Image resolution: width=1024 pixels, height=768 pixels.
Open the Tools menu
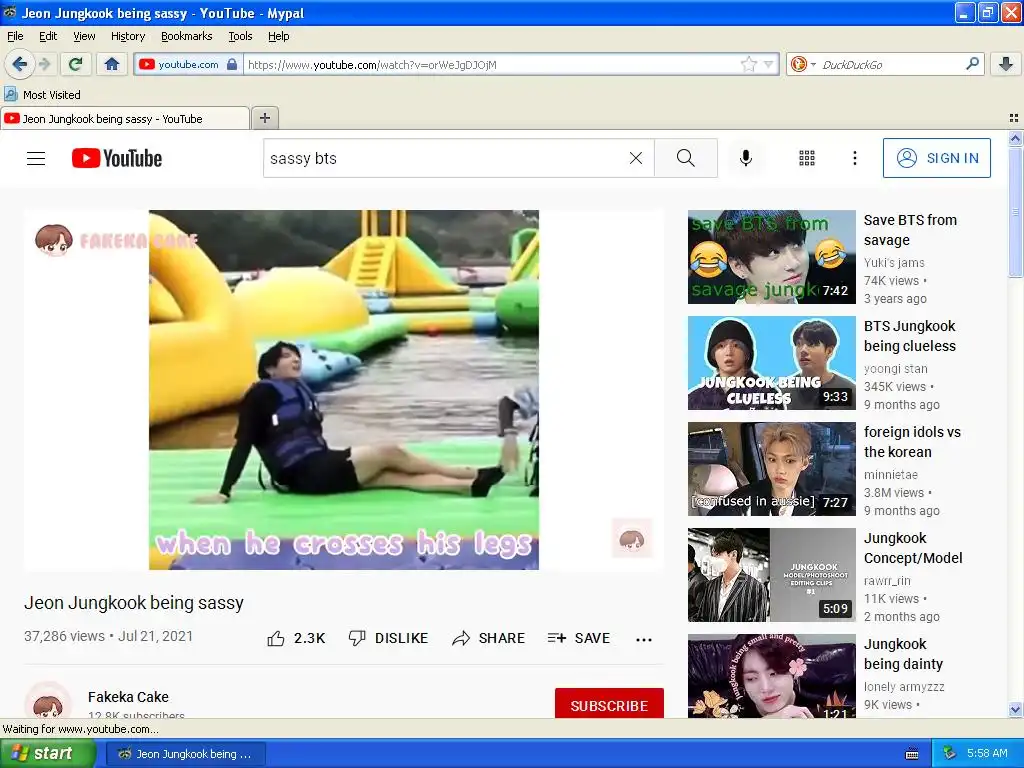click(240, 36)
